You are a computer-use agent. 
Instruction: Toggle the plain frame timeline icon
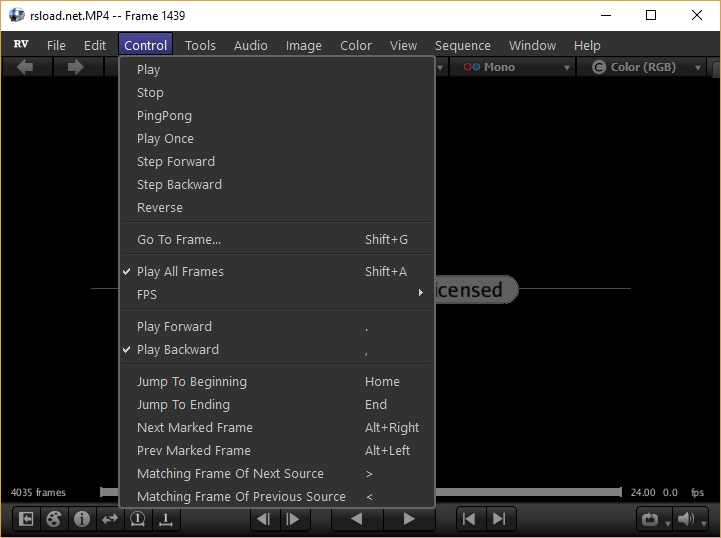(166, 520)
